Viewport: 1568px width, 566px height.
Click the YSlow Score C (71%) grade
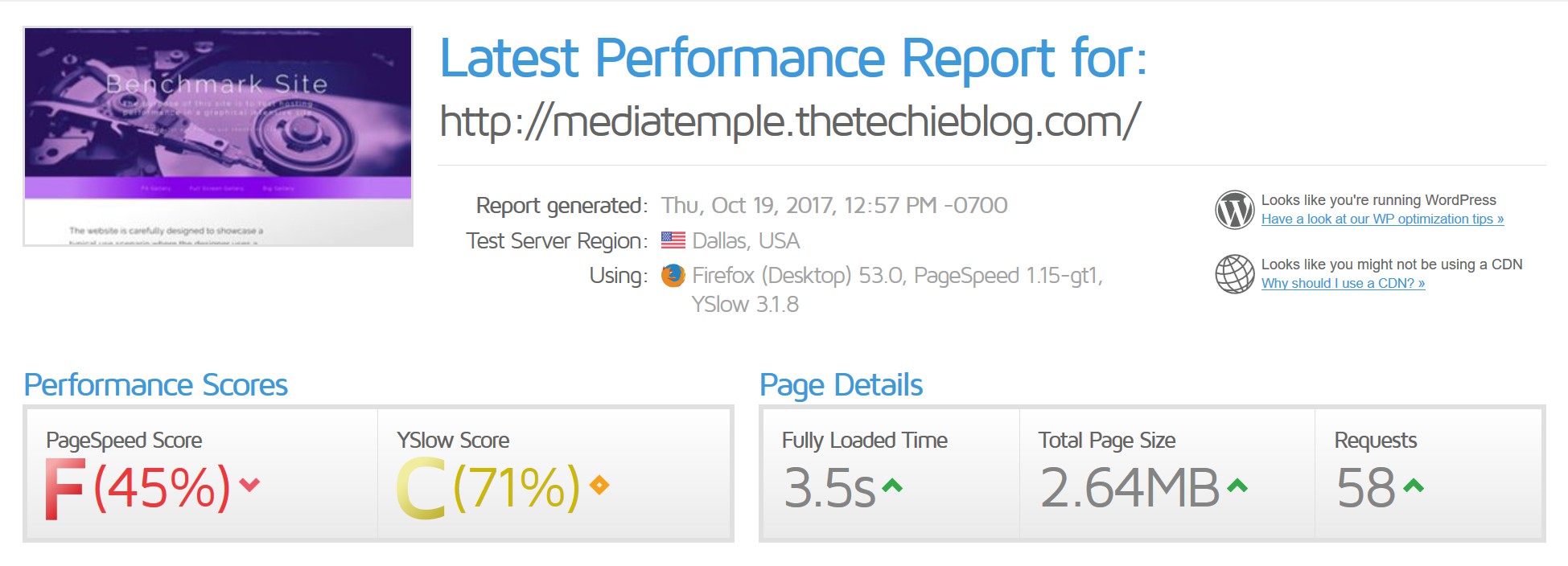point(488,488)
